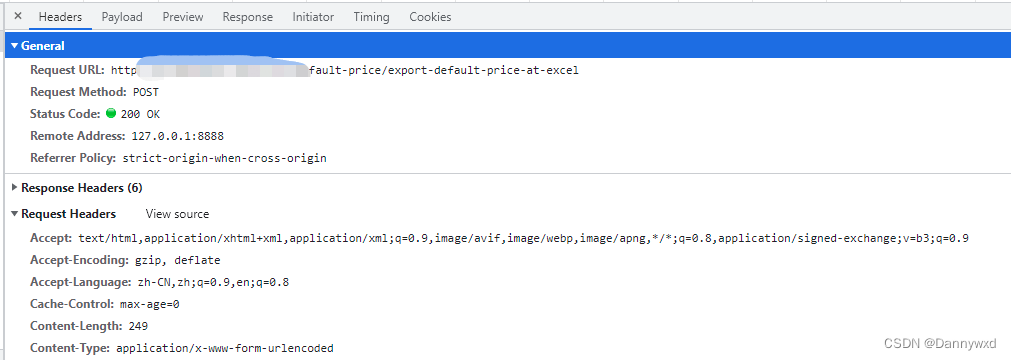Collapse the Request Headers section

click(15, 214)
